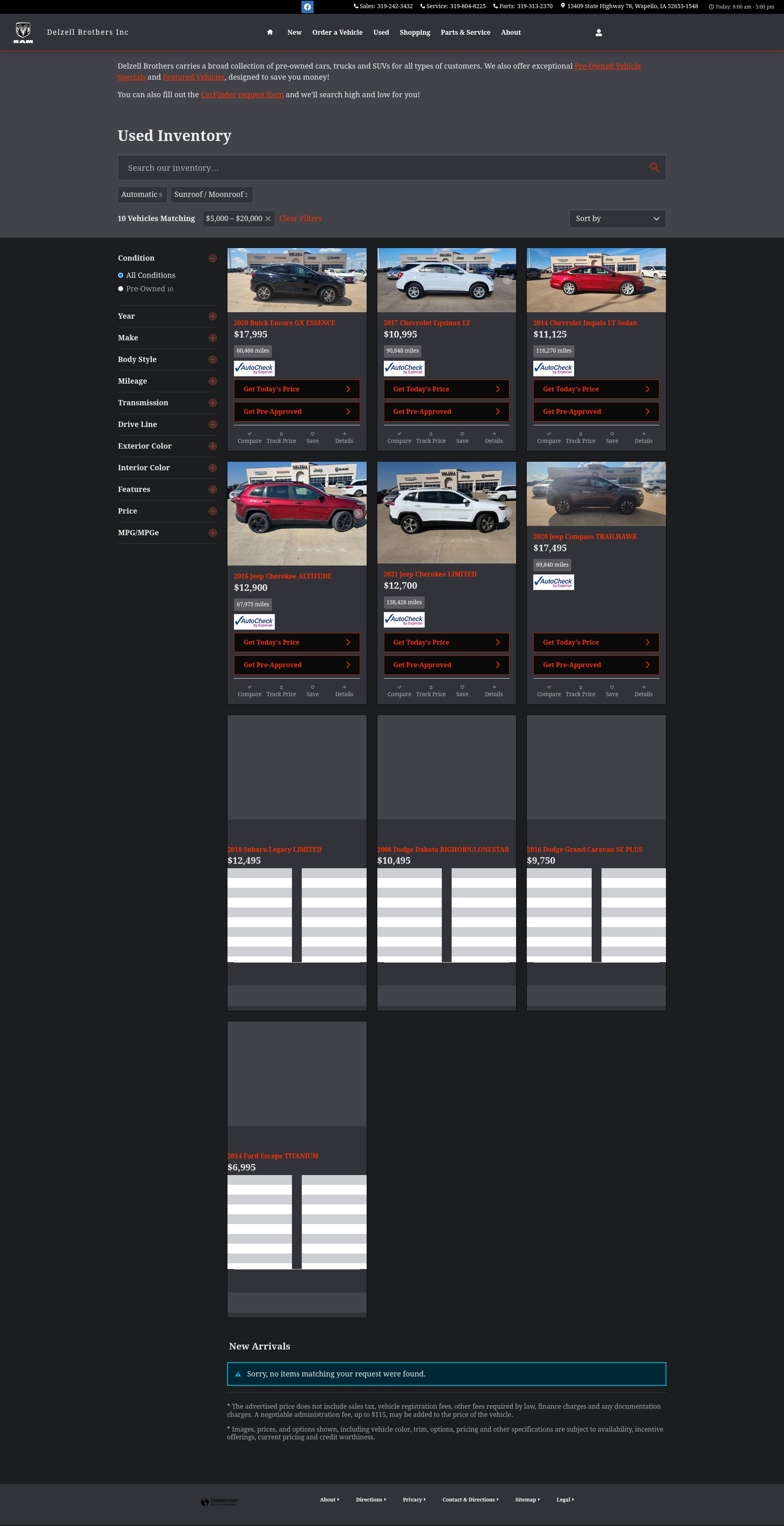Open the Facebook page icon
The height and width of the screenshot is (1526, 784).
click(307, 7)
